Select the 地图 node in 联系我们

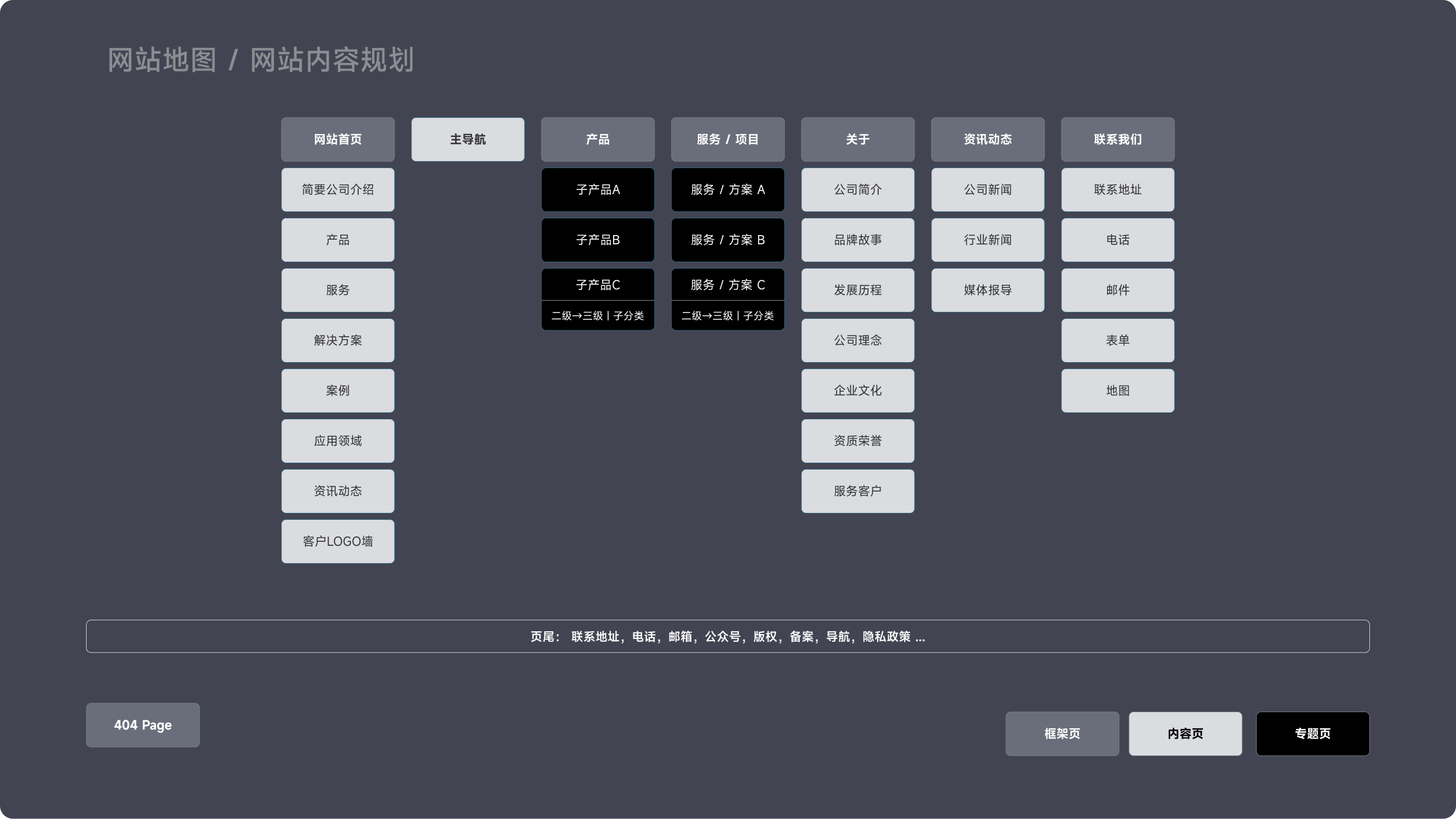point(1117,390)
